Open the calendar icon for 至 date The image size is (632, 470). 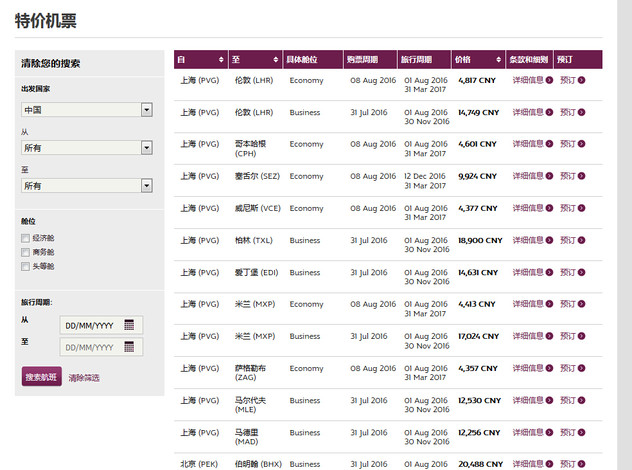point(129,347)
